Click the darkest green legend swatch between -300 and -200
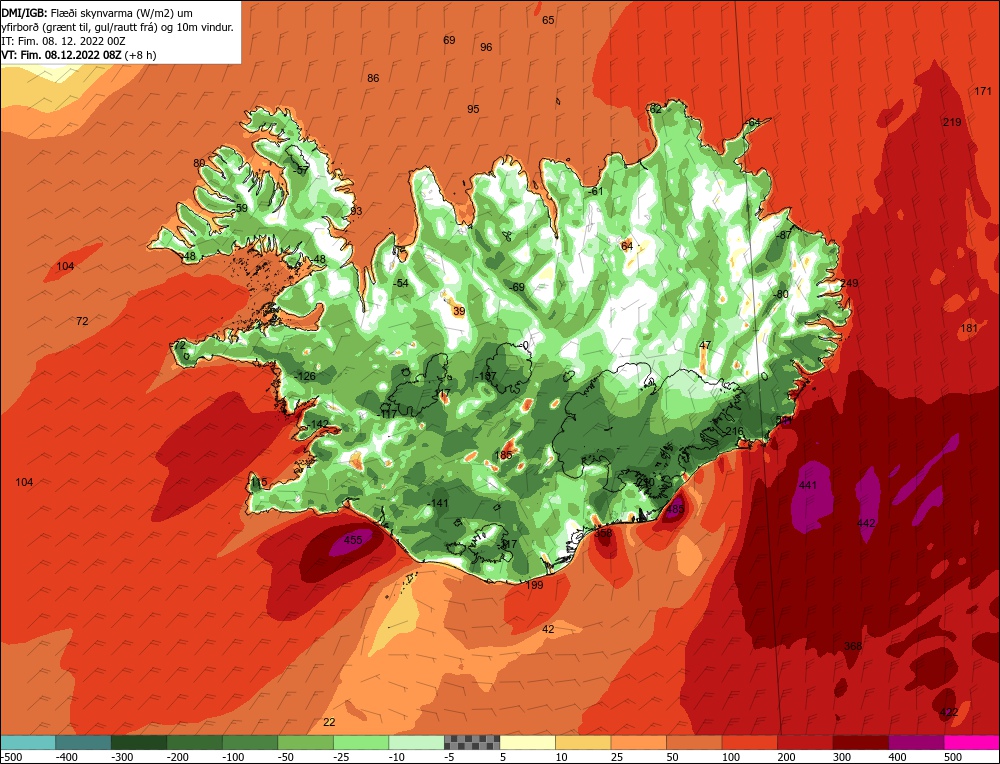This screenshot has width=1000, height=764. tap(139, 742)
